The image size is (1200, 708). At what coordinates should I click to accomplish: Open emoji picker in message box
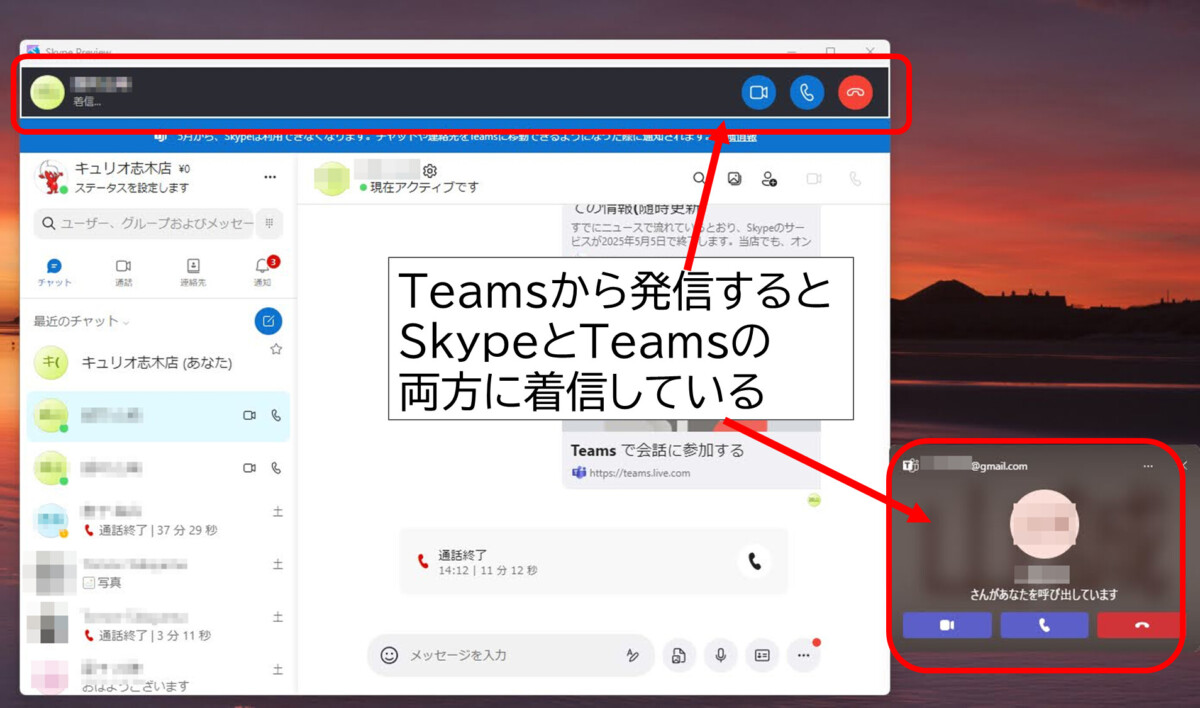coord(389,655)
